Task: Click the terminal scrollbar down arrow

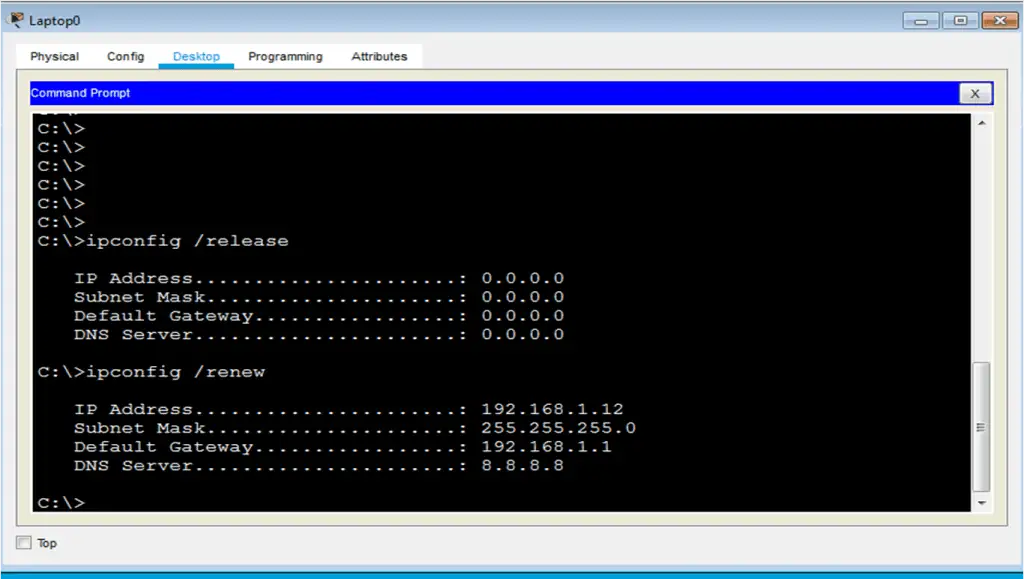Action: tap(981, 502)
